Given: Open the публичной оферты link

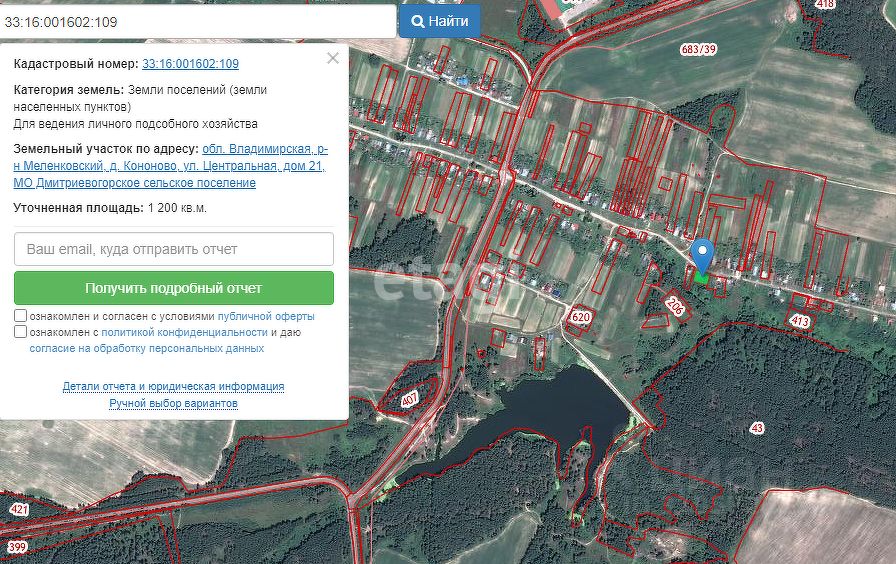Looking at the screenshot, I should tap(266, 316).
